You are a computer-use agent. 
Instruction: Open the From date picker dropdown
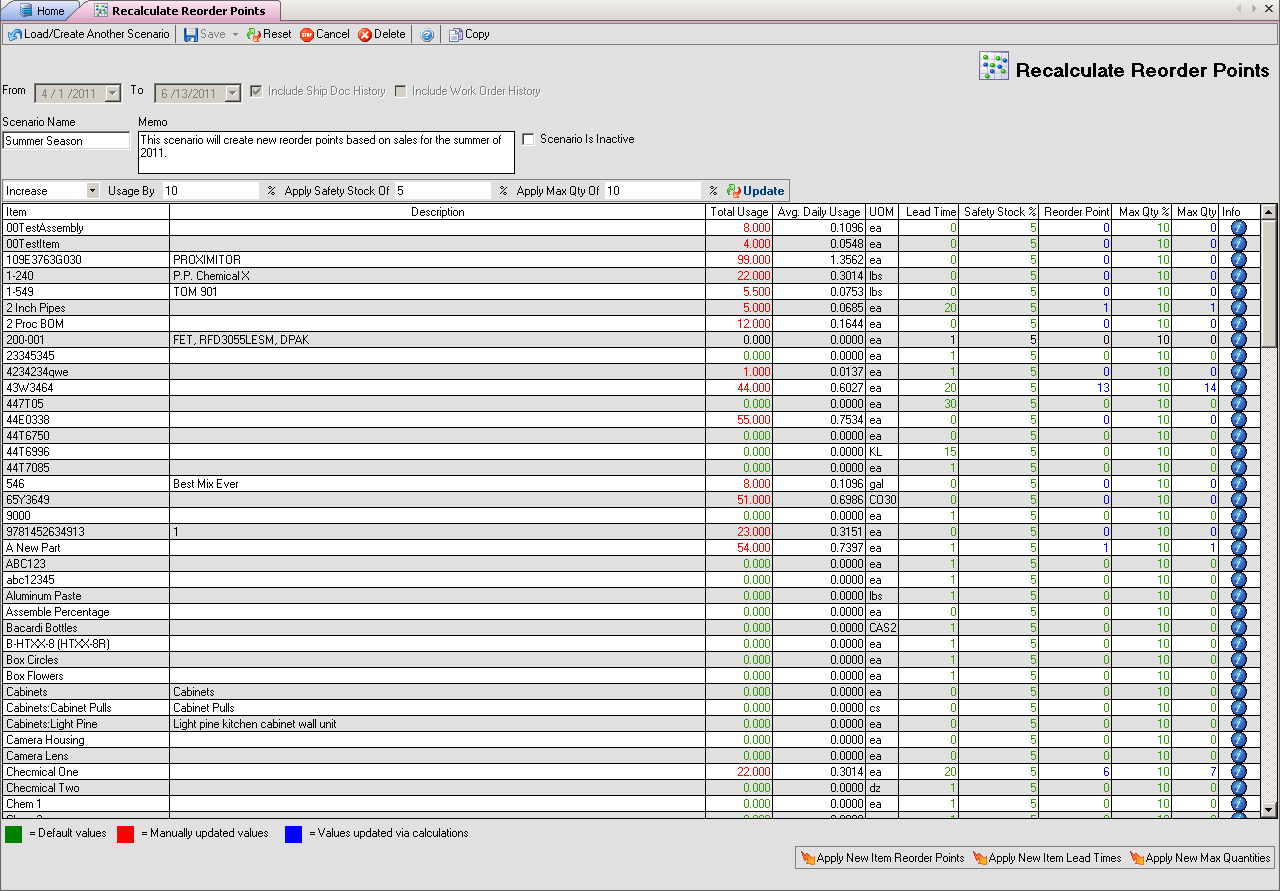pyautogui.click(x=112, y=93)
